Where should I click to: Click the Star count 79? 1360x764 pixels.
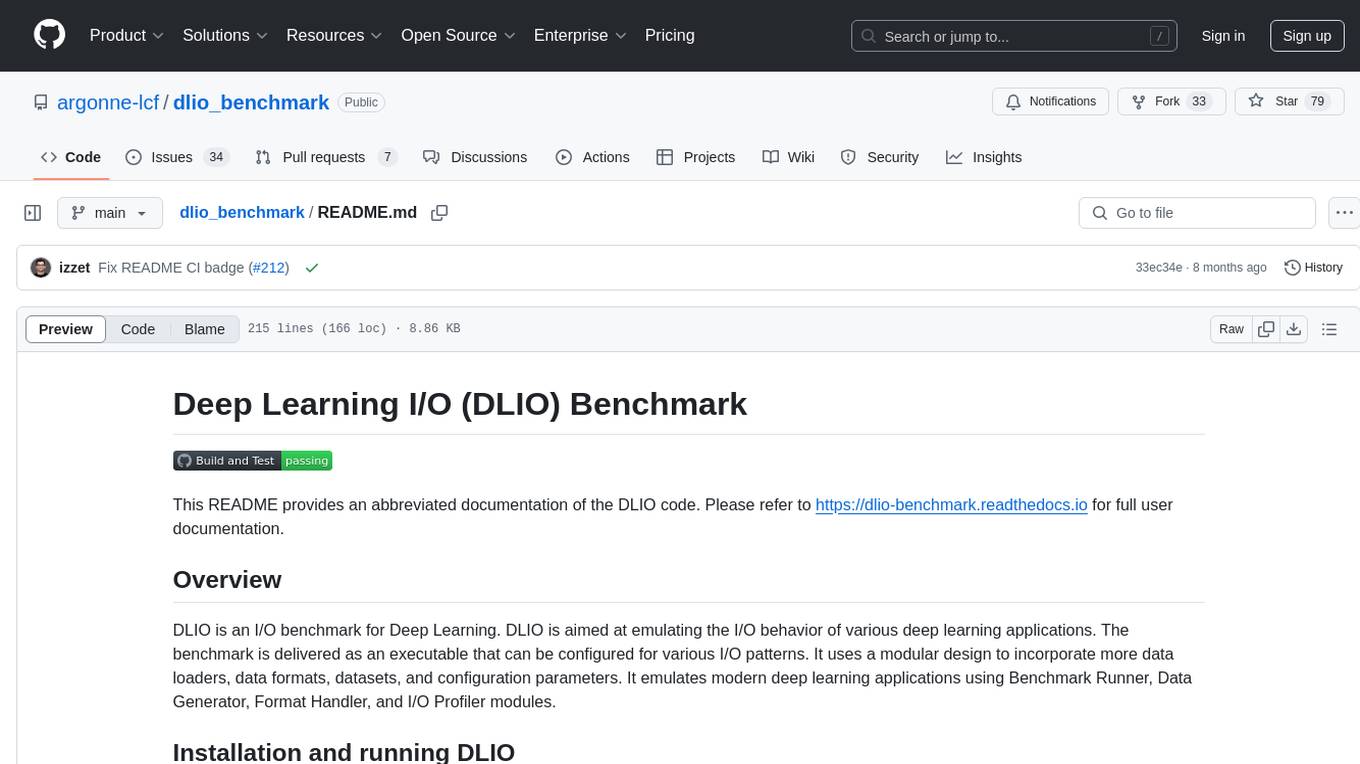point(1317,102)
